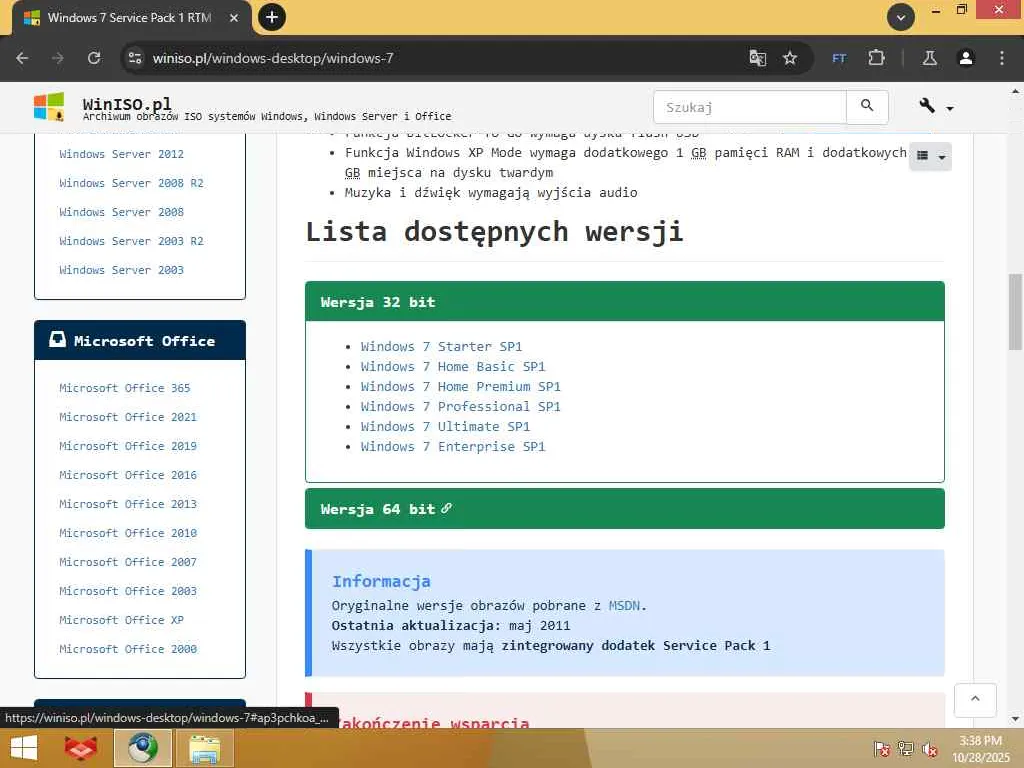This screenshot has height=768, width=1024.
Task: Click the network tray icon
Action: click(906, 748)
